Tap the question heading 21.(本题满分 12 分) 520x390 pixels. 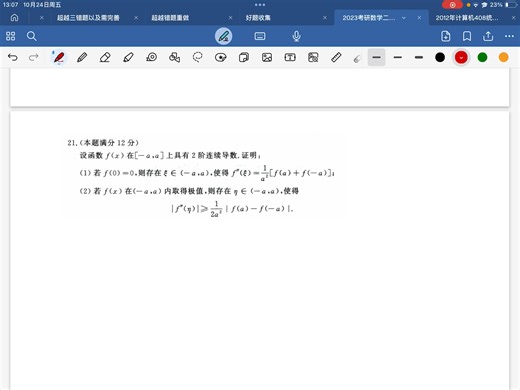click(103, 143)
